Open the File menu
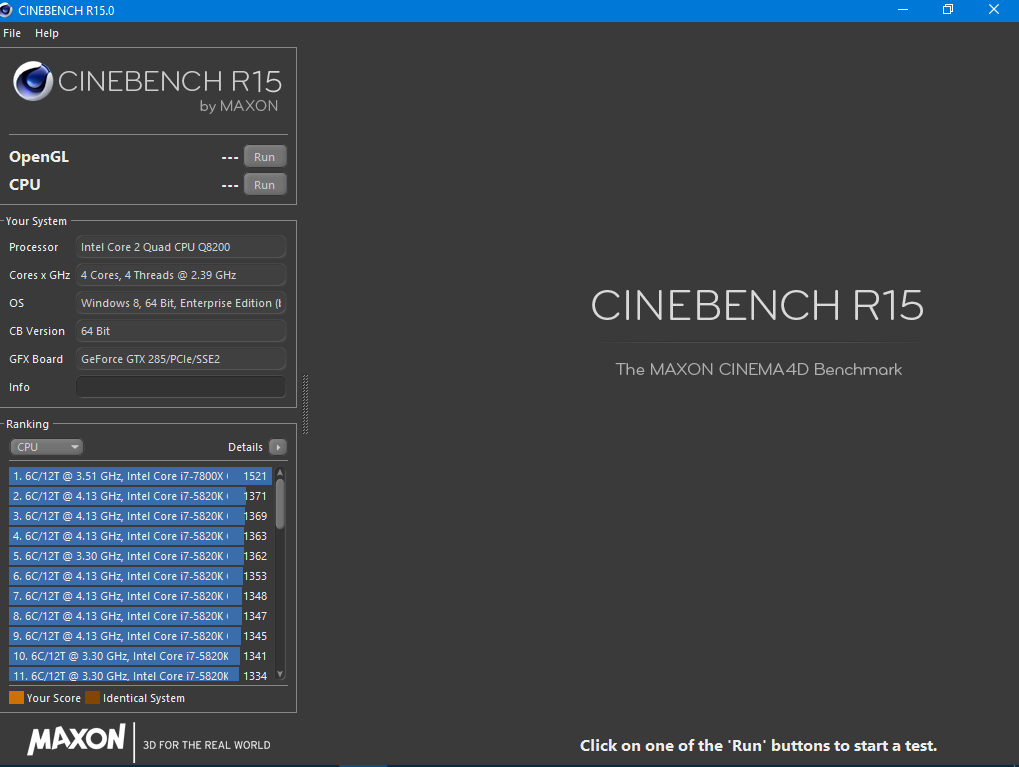 tap(12, 33)
